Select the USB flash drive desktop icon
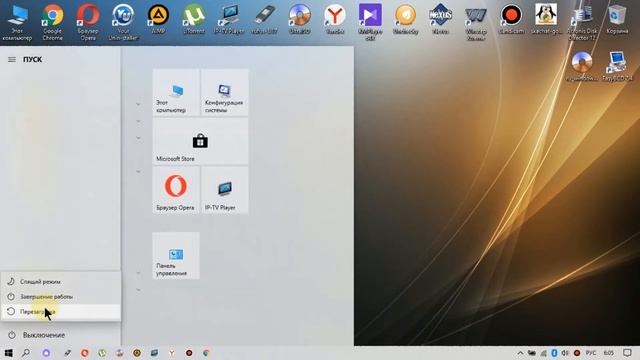Screen dimensions: 640x360 point(264,19)
